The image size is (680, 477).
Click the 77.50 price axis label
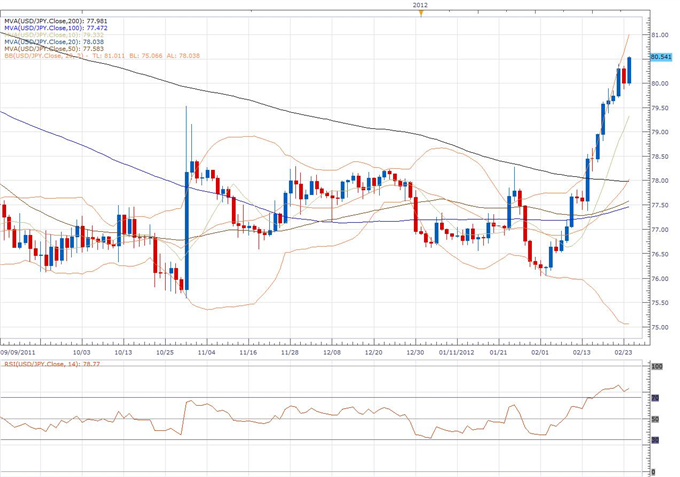coord(660,206)
